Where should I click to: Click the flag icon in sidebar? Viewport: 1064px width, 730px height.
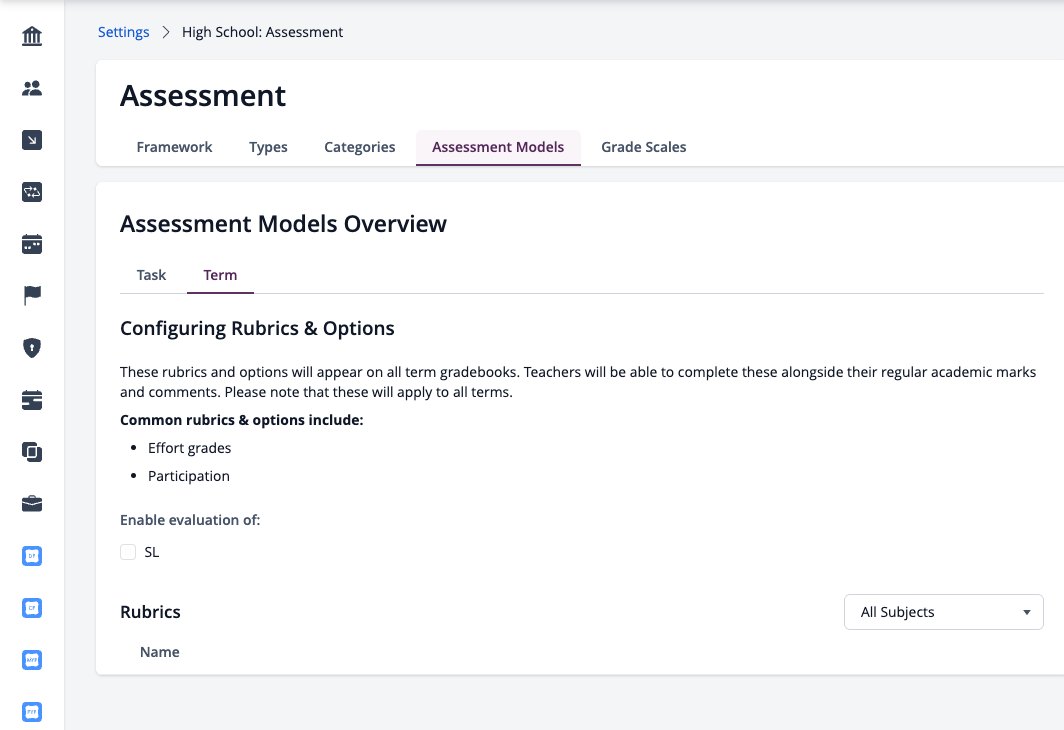click(32, 296)
